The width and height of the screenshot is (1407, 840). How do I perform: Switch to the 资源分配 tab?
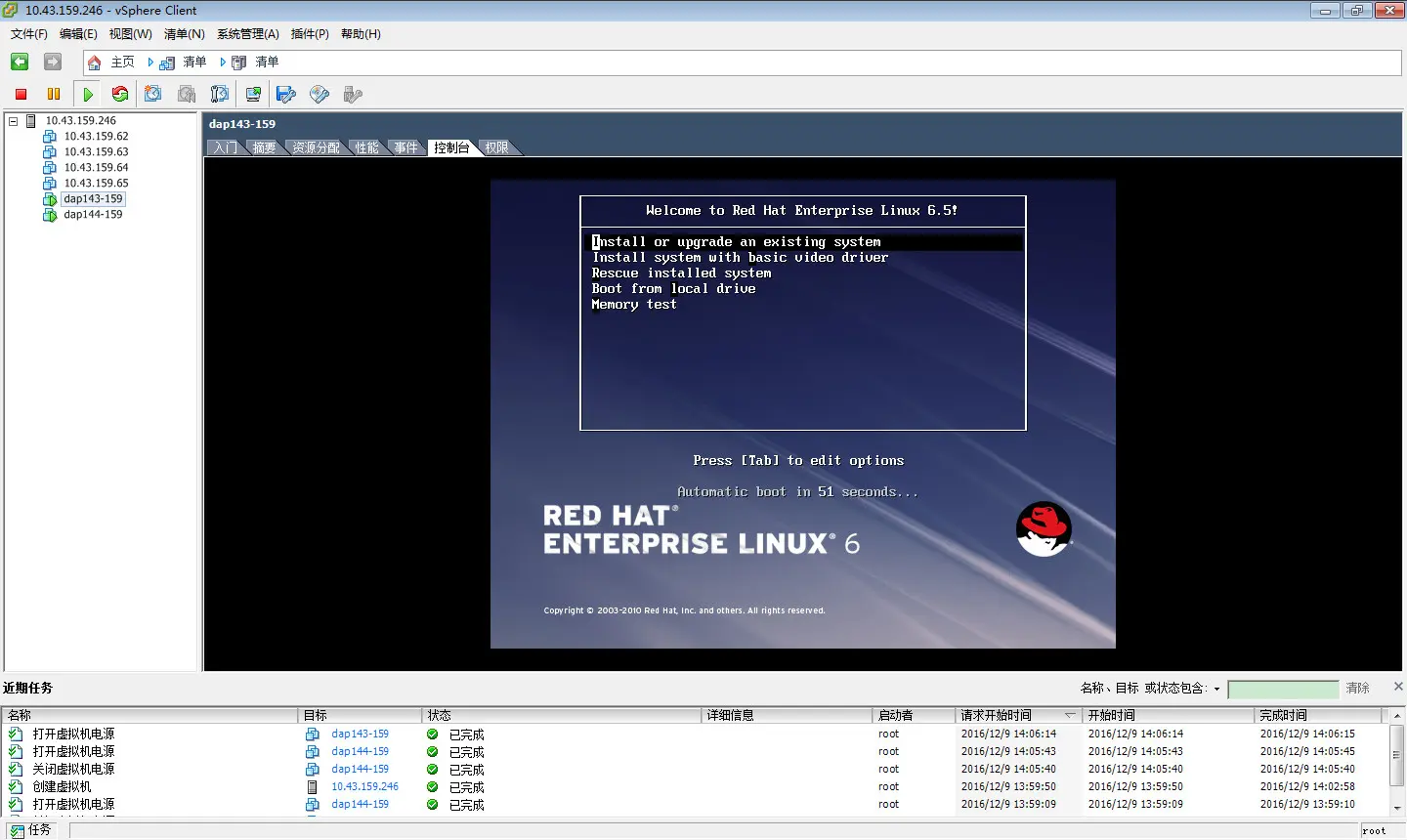(x=317, y=147)
